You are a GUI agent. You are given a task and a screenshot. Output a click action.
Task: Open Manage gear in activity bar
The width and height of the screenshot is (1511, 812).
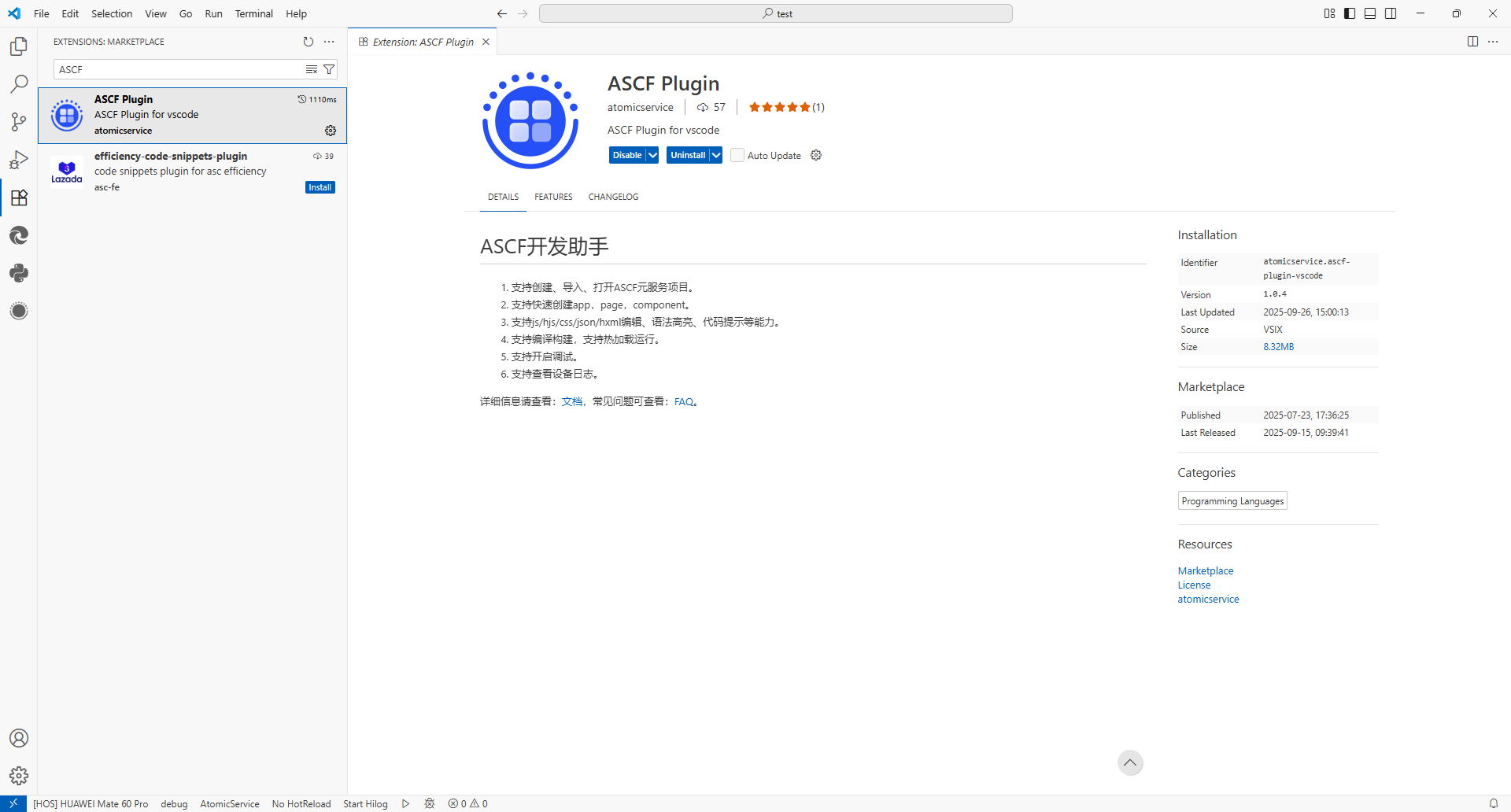coord(19,776)
